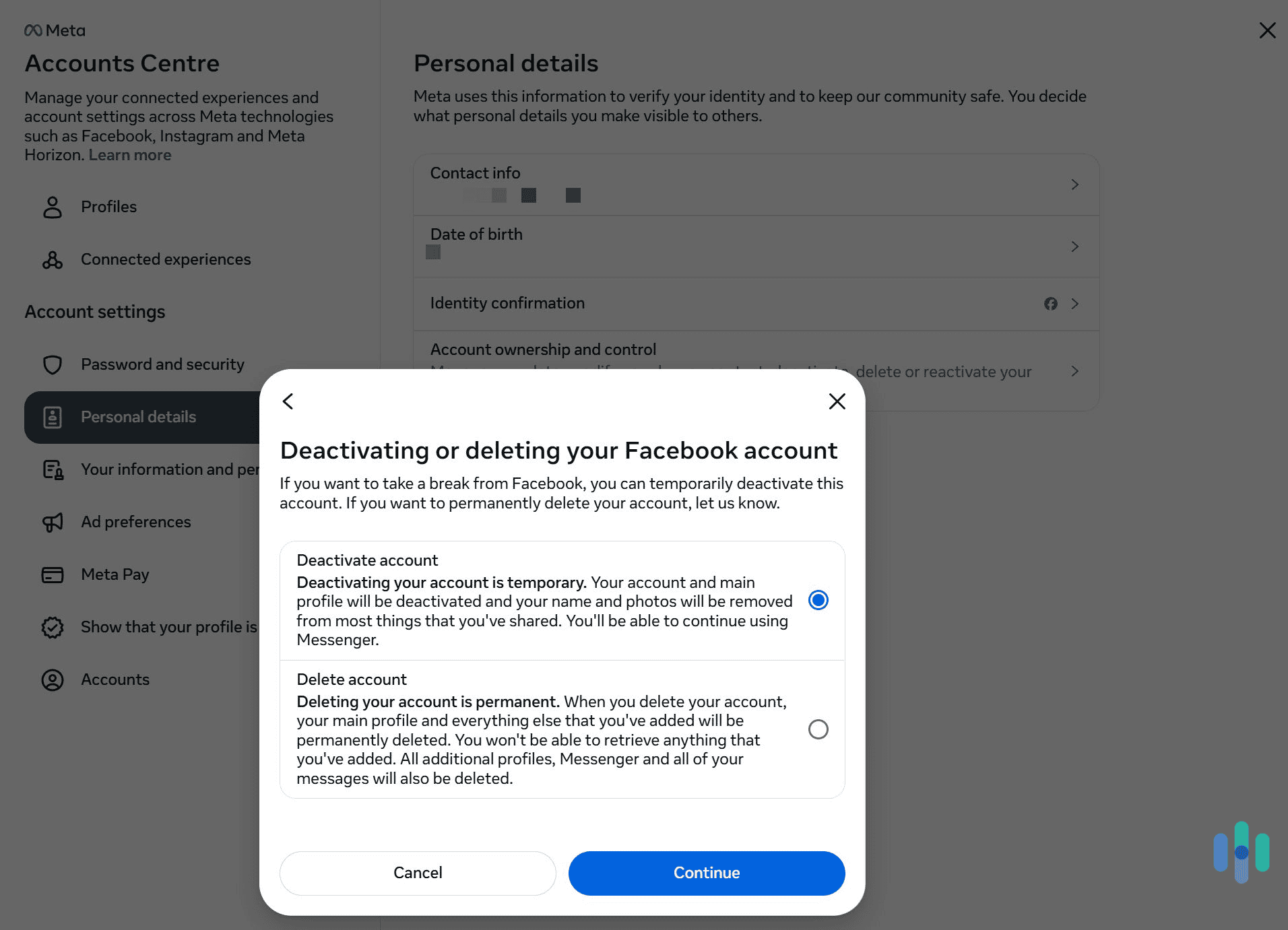Screen dimensions: 1288x930
Task: Click the Connected experiences icon
Action: [x=53, y=259]
